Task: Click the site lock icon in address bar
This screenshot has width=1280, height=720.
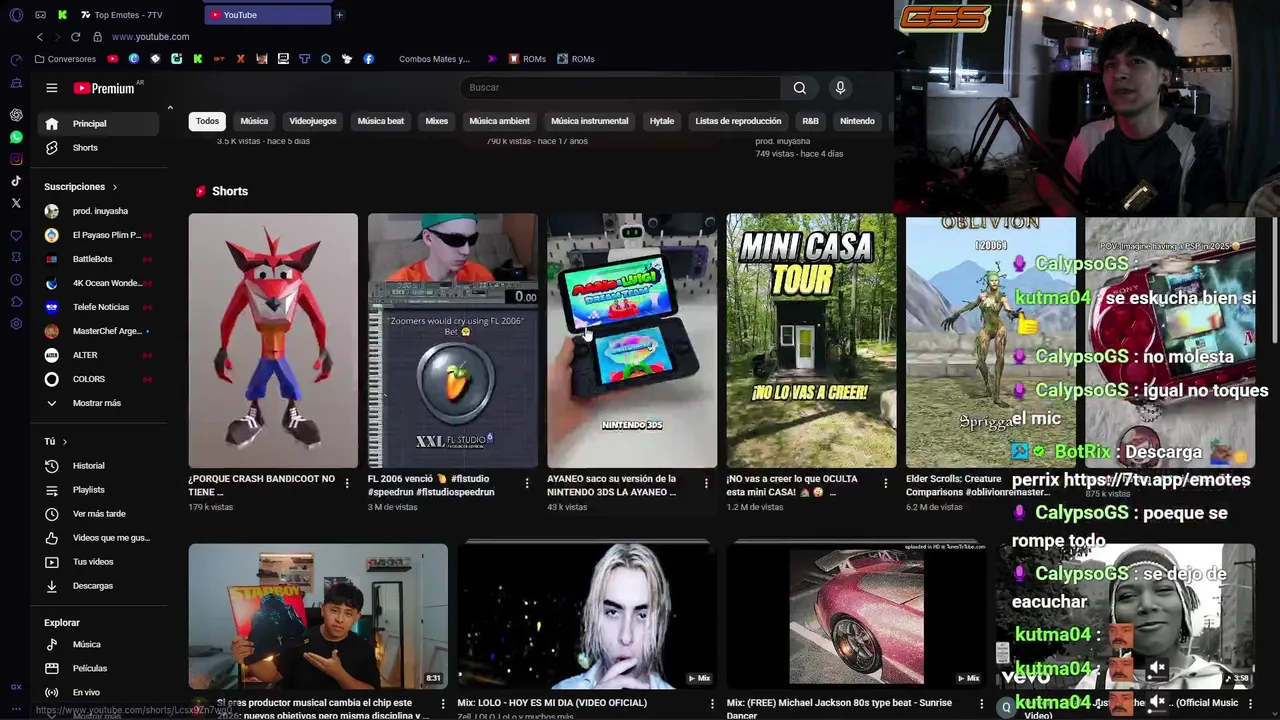Action: pos(98,37)
